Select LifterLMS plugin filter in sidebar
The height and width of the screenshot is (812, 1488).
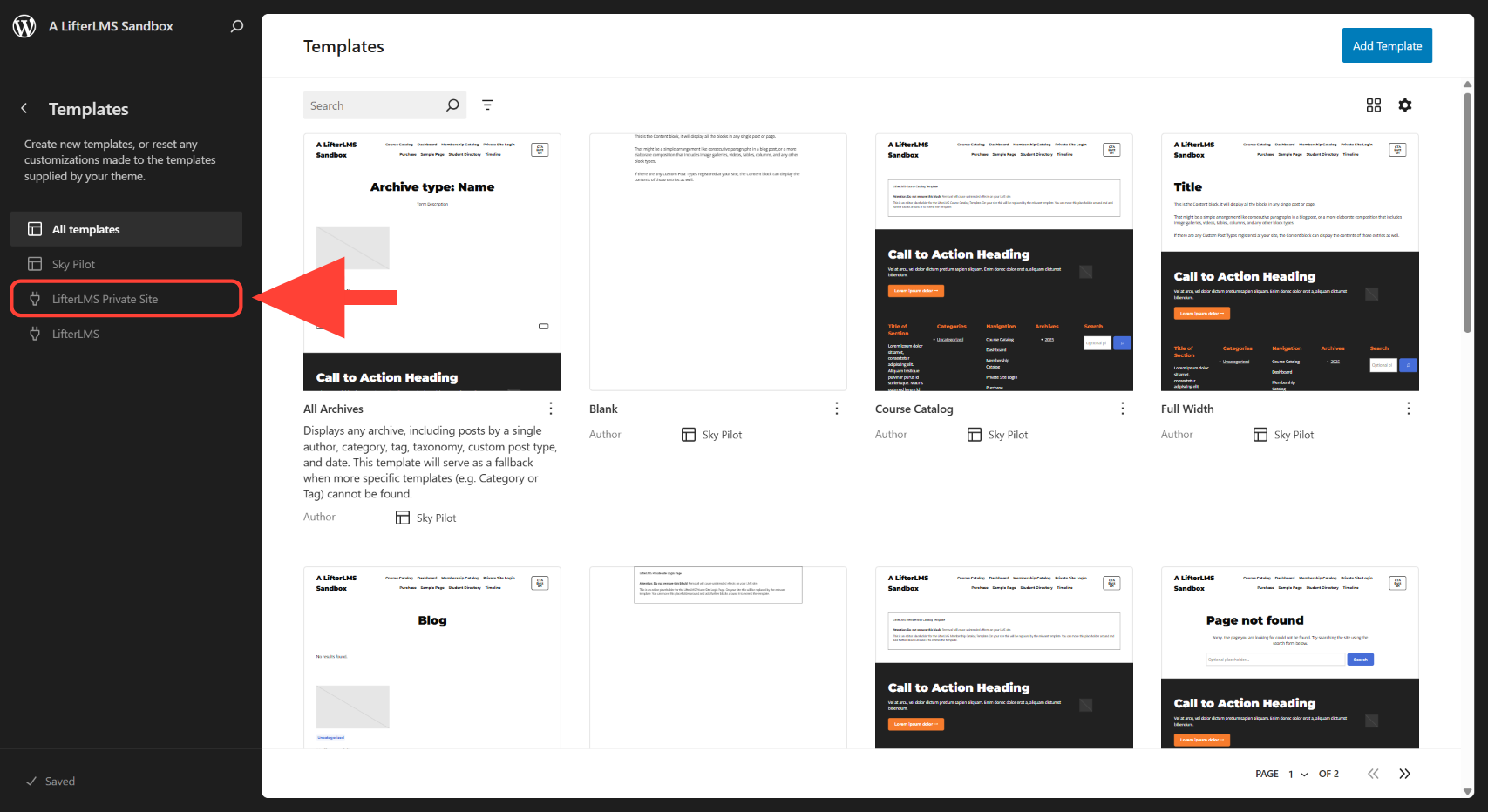(x=126, y=334)
